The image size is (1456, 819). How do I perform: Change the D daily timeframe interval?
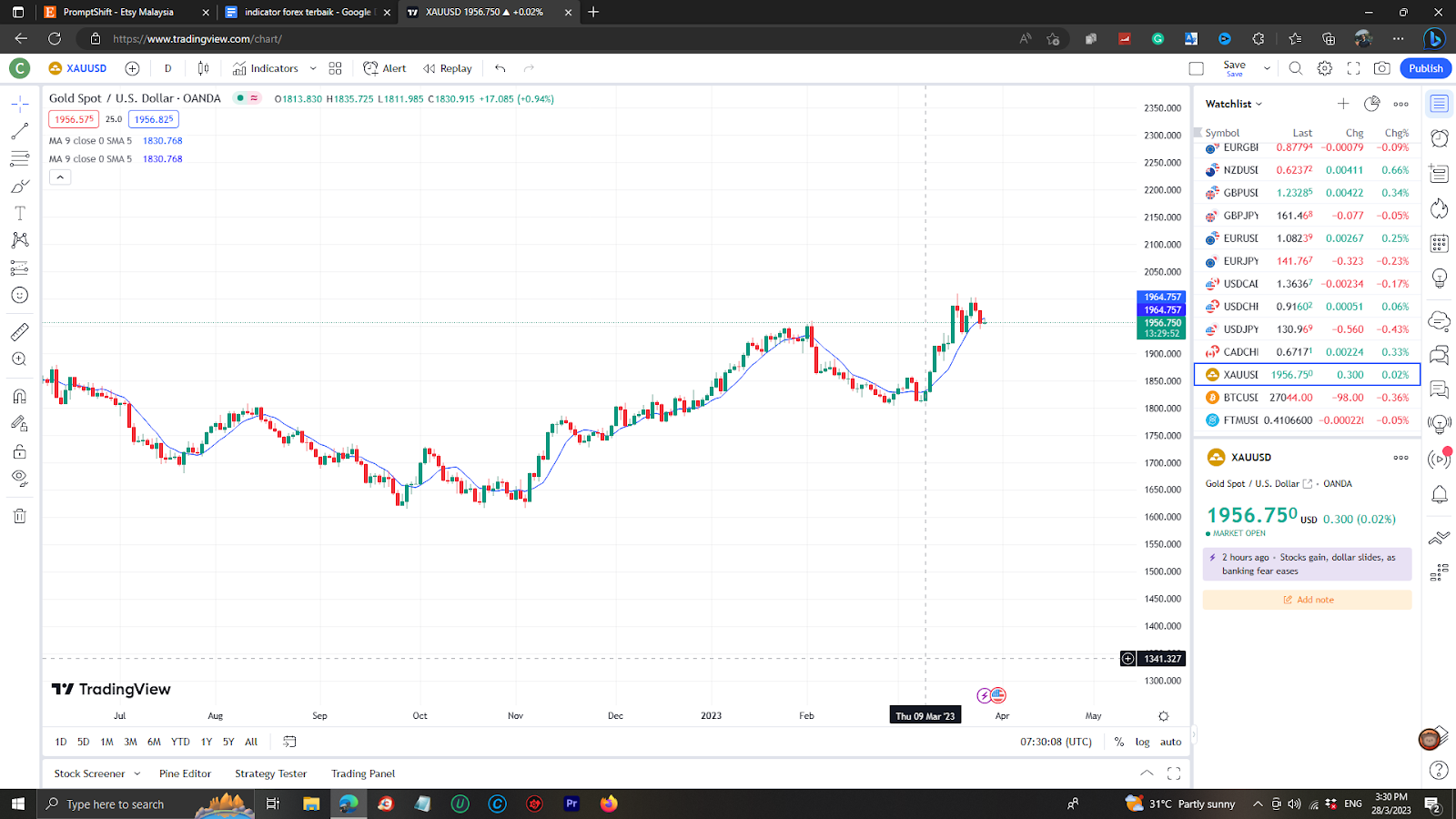pos(167,68)
